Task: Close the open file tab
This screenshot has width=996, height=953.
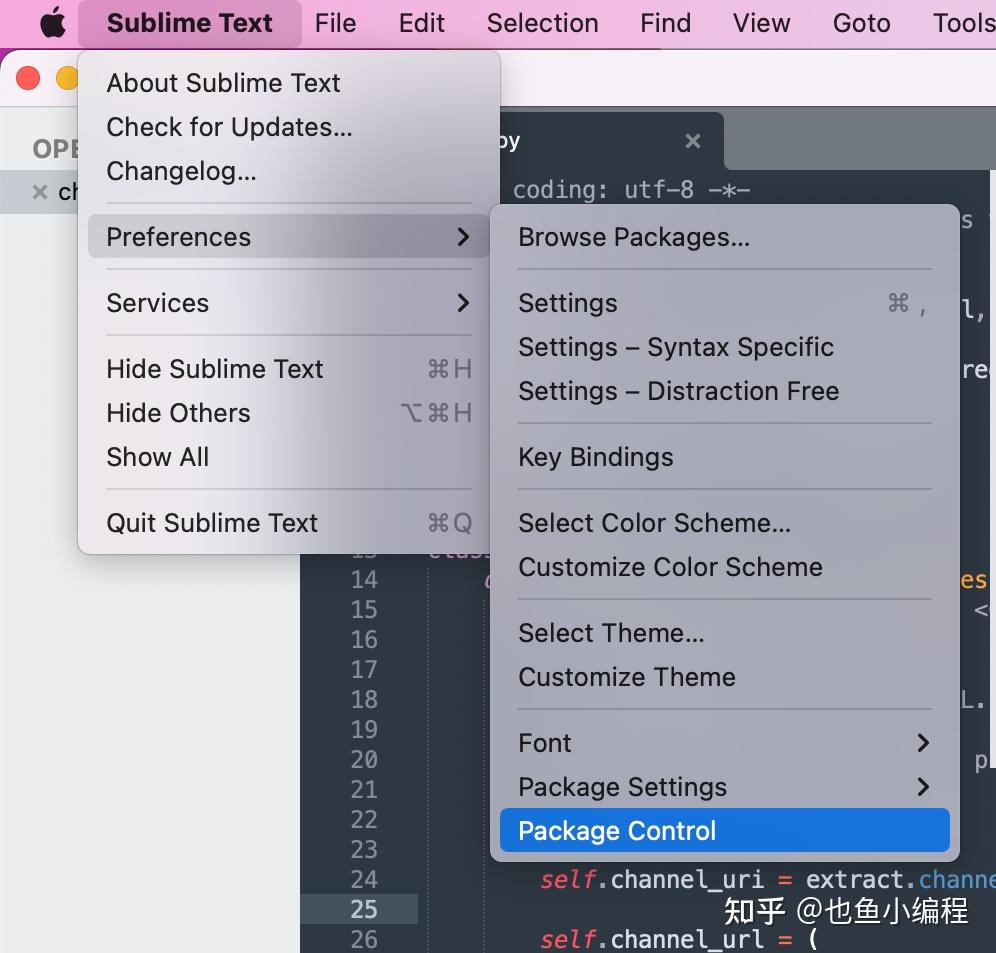Action: point(692,141)
